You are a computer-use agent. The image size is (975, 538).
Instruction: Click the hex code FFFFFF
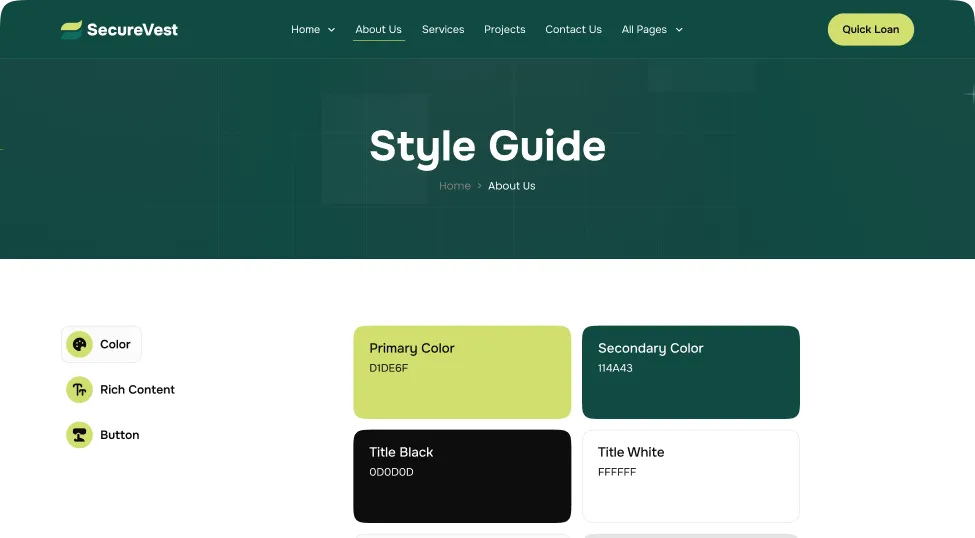tap(617, 472)
